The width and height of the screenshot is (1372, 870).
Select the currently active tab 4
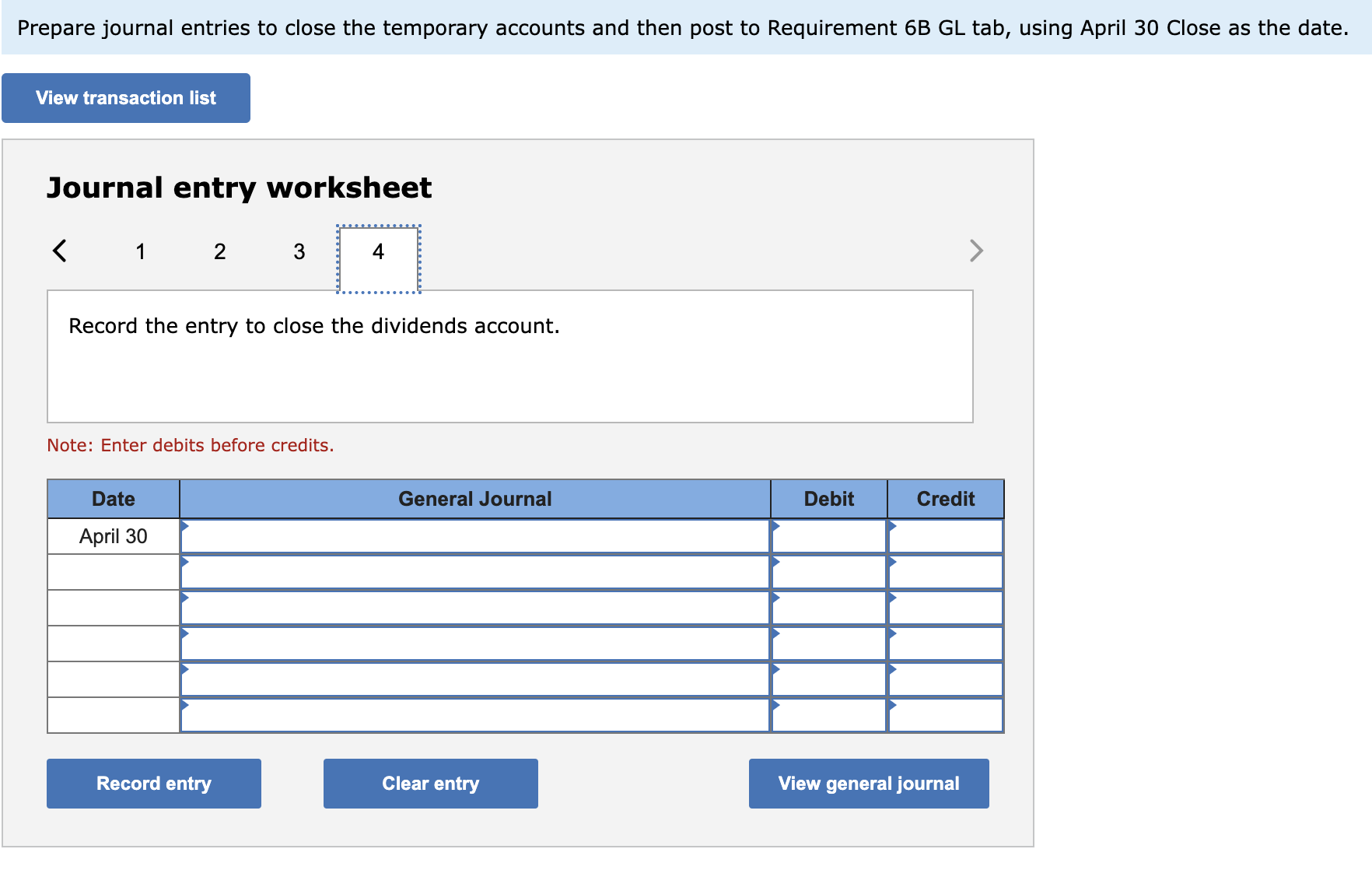378,251
